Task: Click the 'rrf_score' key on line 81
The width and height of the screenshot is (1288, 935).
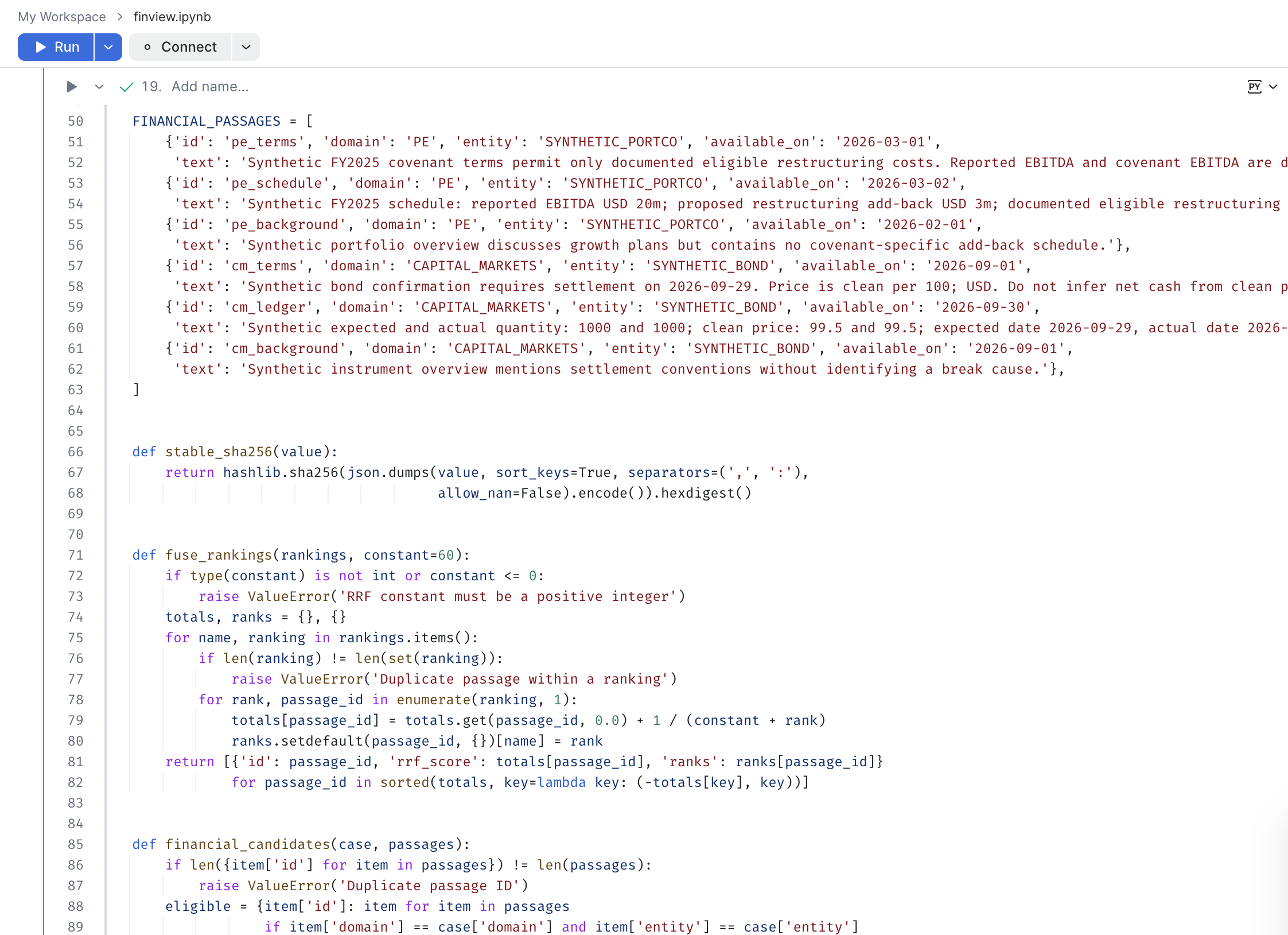Action: pyautogui.click(x=433, y=762)
